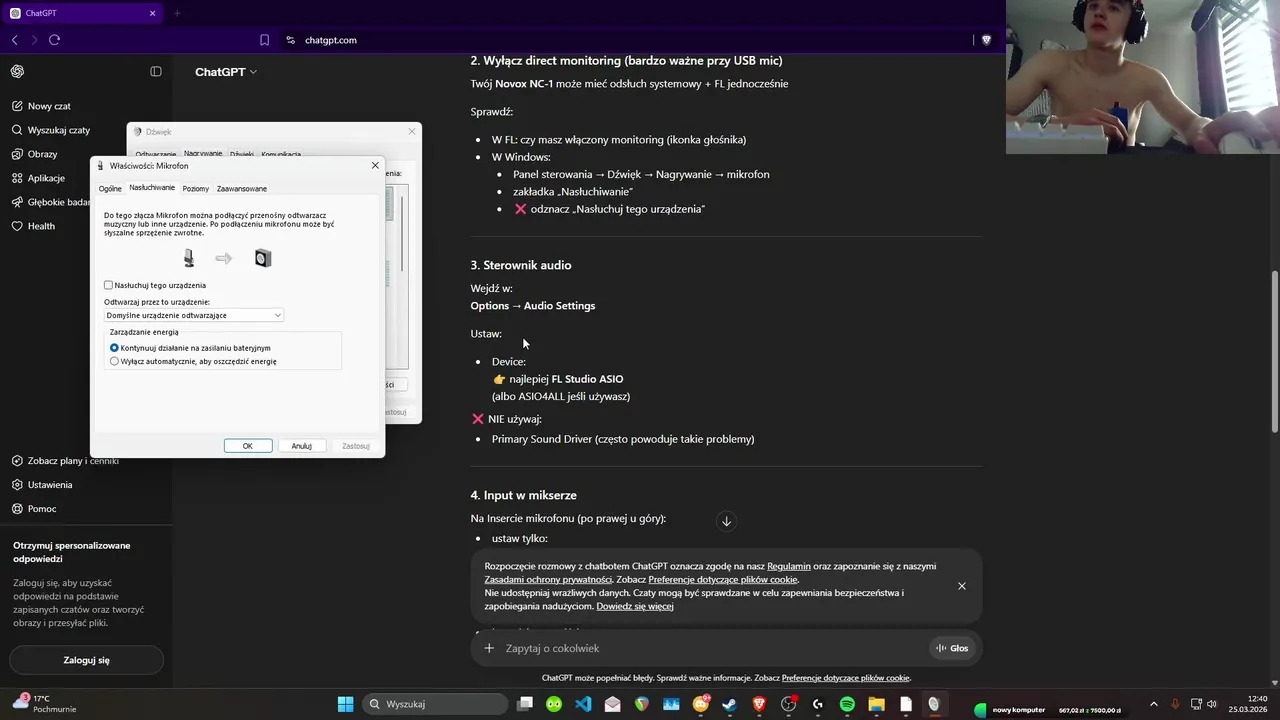Open Domyślne urządzenie odtwarzające dropdown
This screenshot has height=720, width=1280.
(x=194, y=315)
